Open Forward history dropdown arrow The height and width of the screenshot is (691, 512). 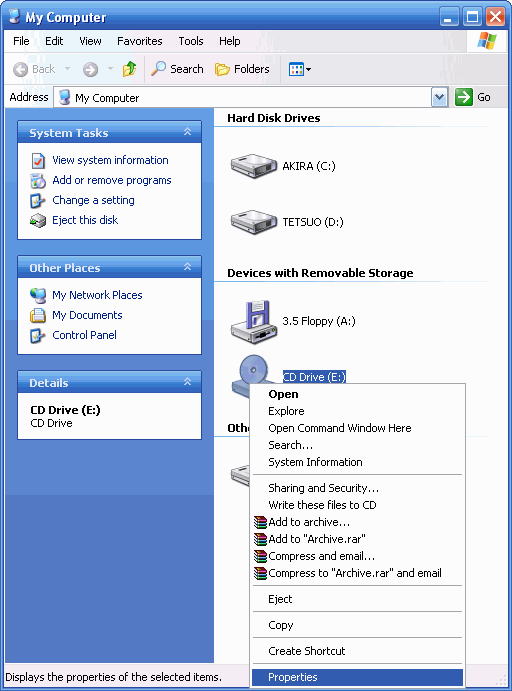(x=110, y=69)
